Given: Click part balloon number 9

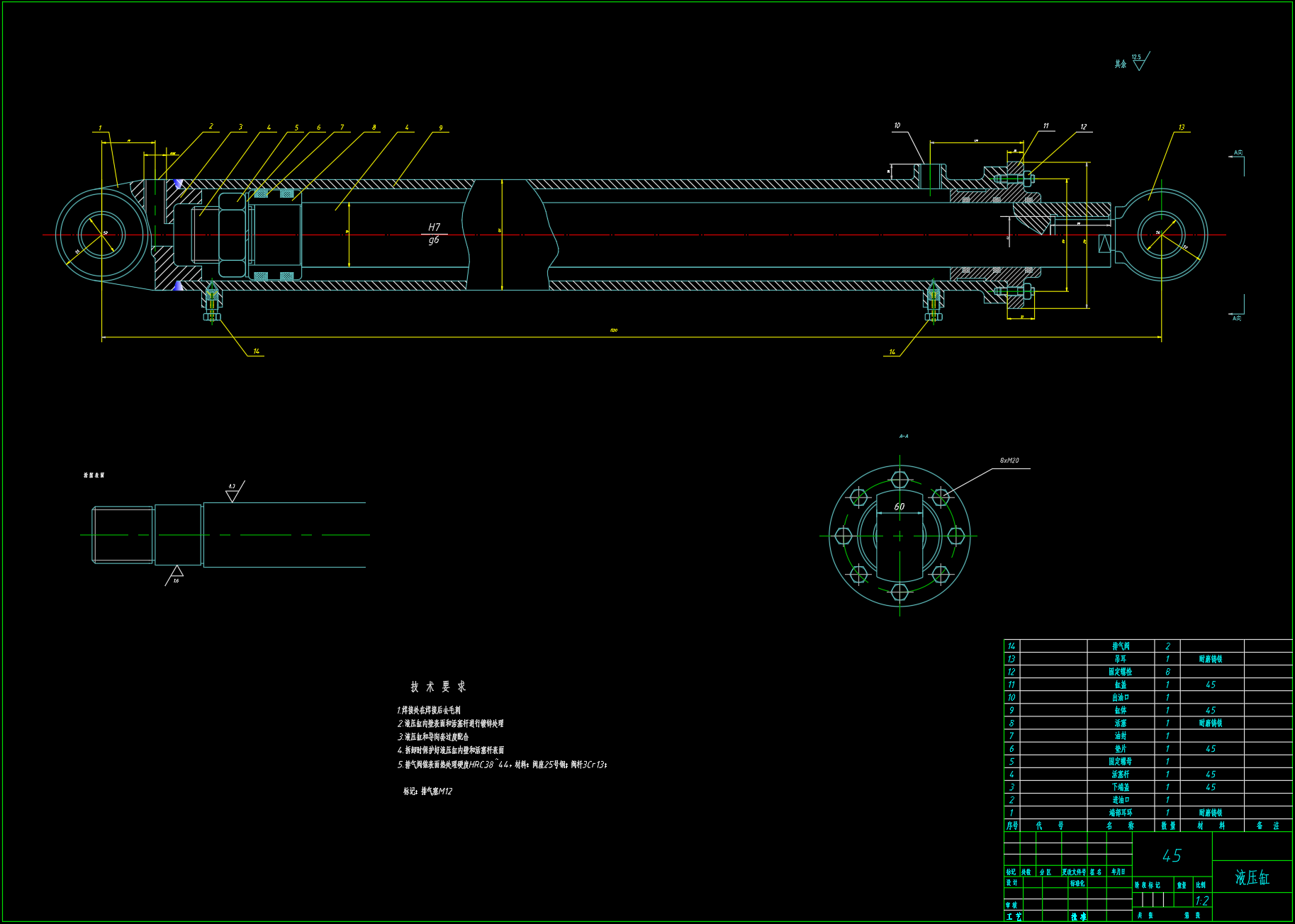Looking at the screenshot, I should (x=440, y=128).
